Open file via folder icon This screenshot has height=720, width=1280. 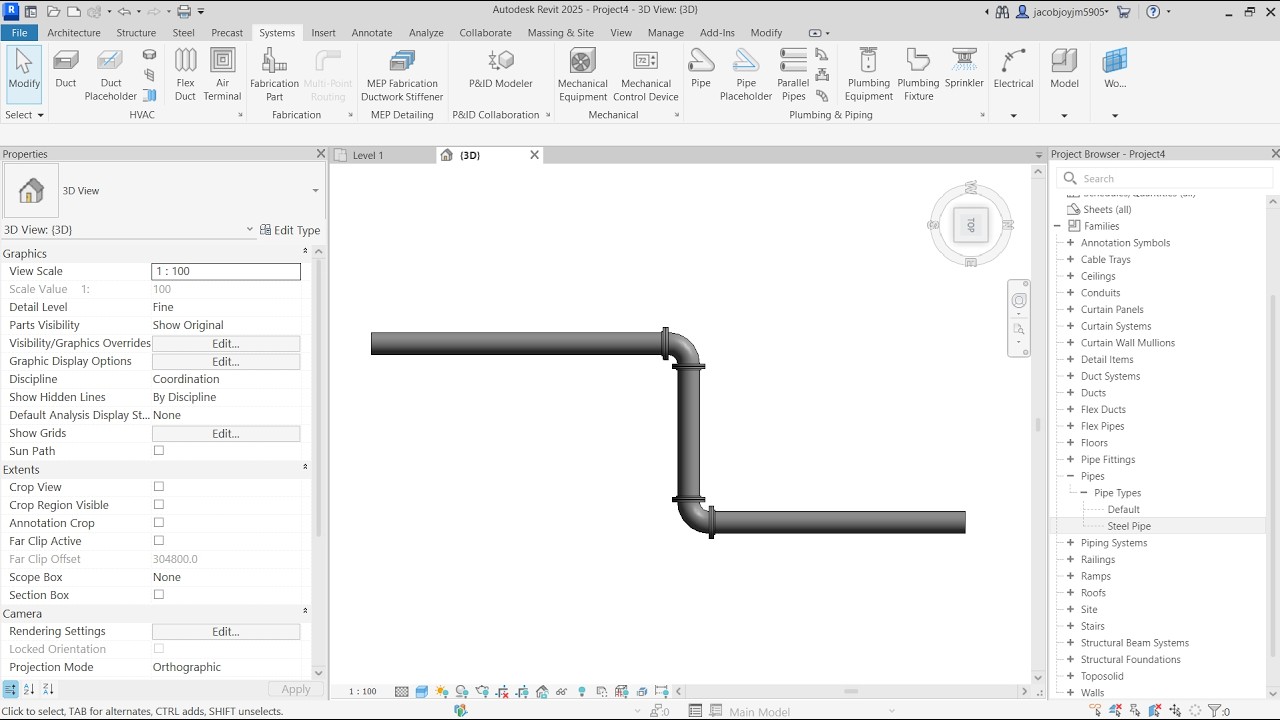point(53,12)
